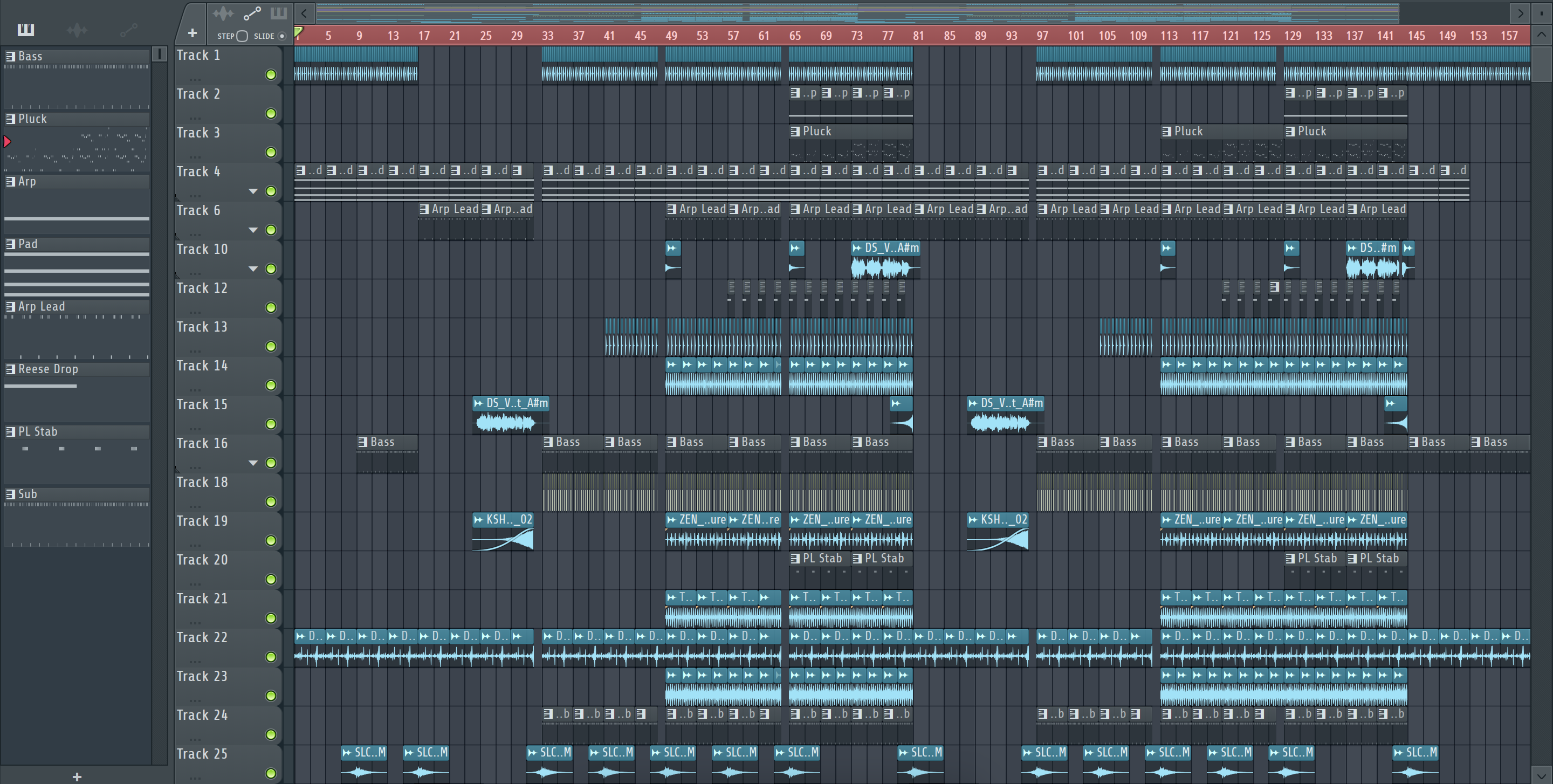Click the right arrow of the horizontal scroll overview
The height and width of the screenshot is (784, 1553).
coord(1521,12)
